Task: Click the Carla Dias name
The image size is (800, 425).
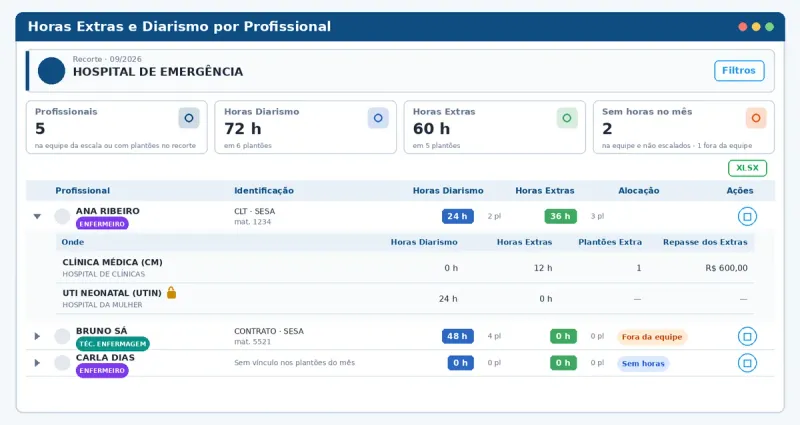Action: [105, 357]
